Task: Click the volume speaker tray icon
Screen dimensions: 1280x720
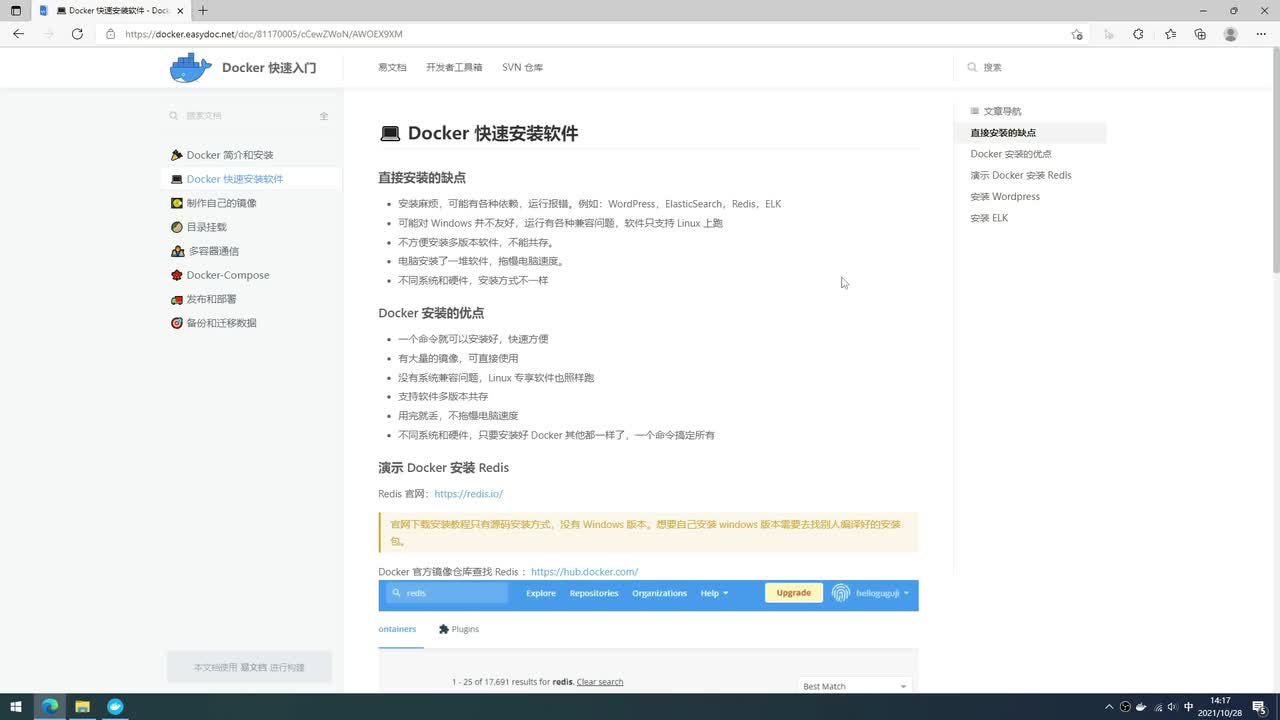Action: click(1172, 707)
